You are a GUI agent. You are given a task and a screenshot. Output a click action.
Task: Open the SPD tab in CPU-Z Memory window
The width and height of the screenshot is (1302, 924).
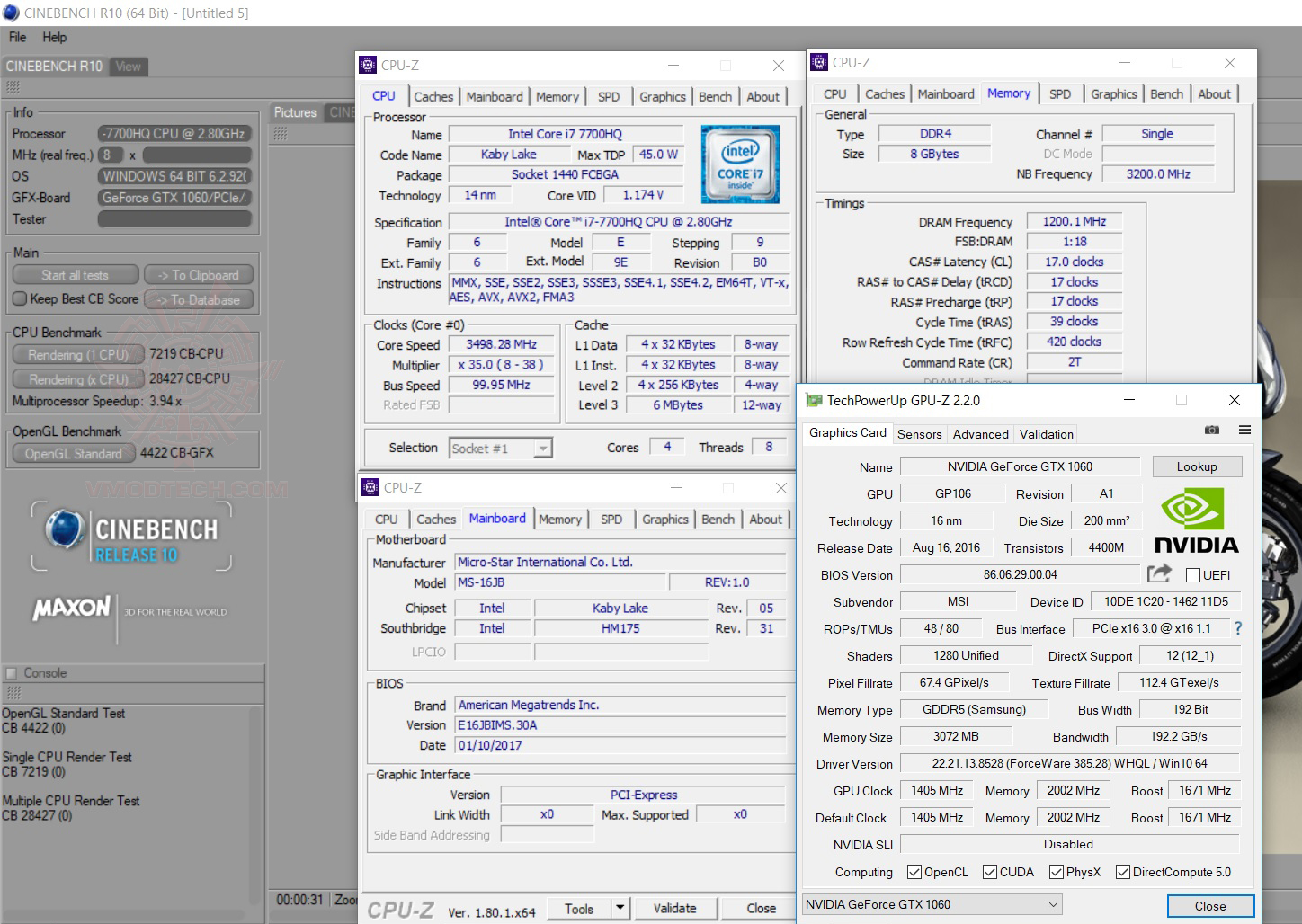[1060, 93]
